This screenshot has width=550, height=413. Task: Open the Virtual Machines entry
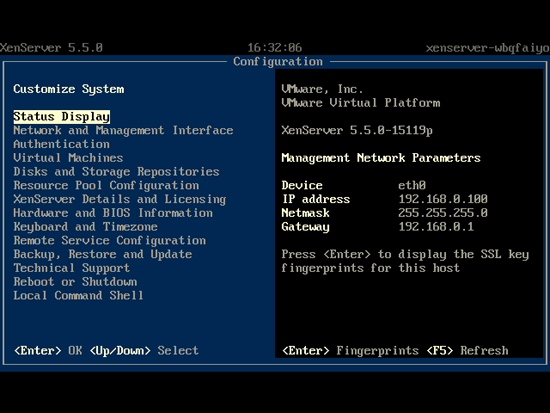point(68,158)
